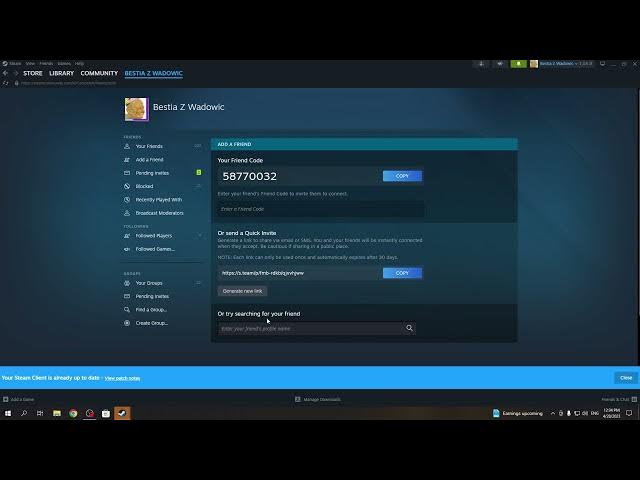Click the Create Group plus icon
The height and width of the screenshot is (480, 640).
(x=127, y=323)
